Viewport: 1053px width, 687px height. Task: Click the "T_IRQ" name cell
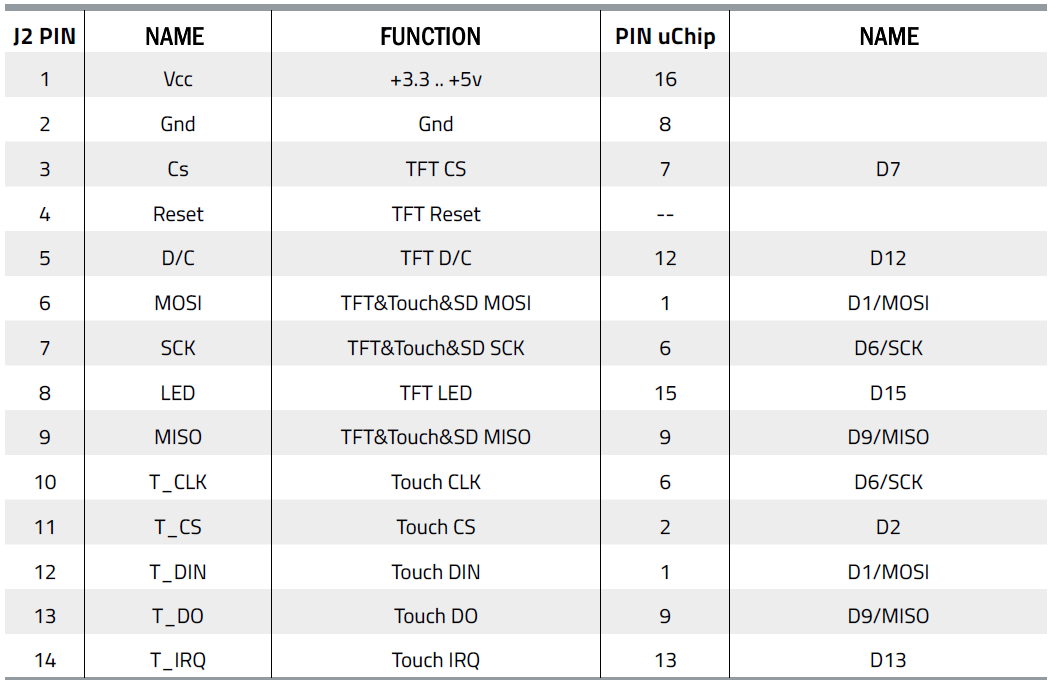pyautogui.click(x=178, y=660)
